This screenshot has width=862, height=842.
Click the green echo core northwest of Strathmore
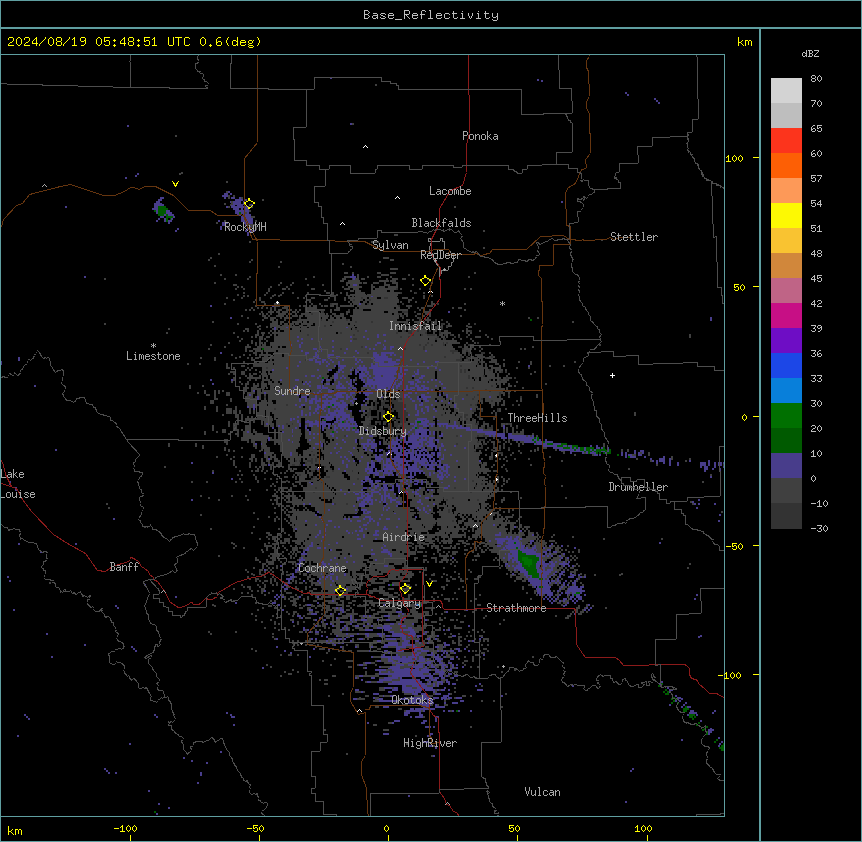pos(529,563)
